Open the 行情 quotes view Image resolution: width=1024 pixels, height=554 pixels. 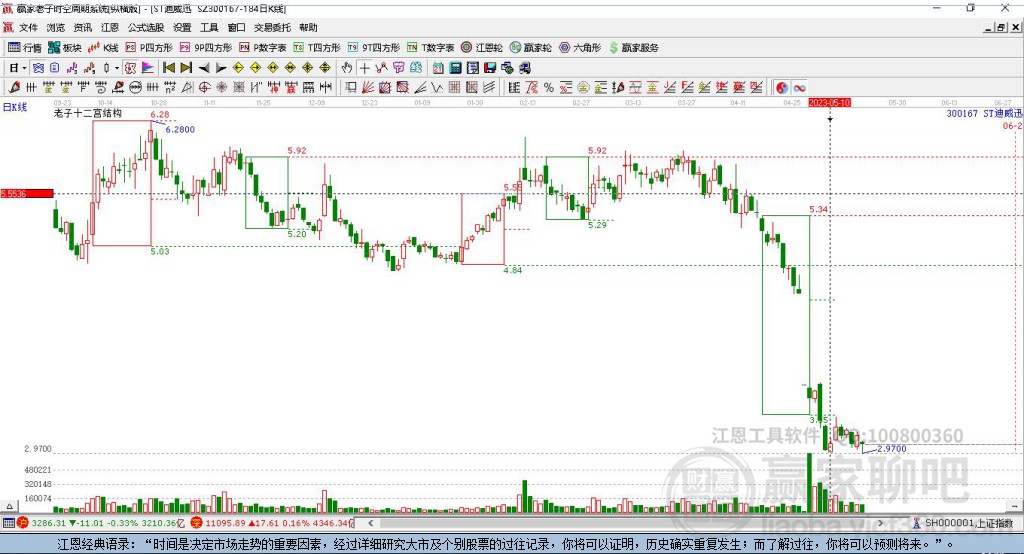(x=25, y=48)
